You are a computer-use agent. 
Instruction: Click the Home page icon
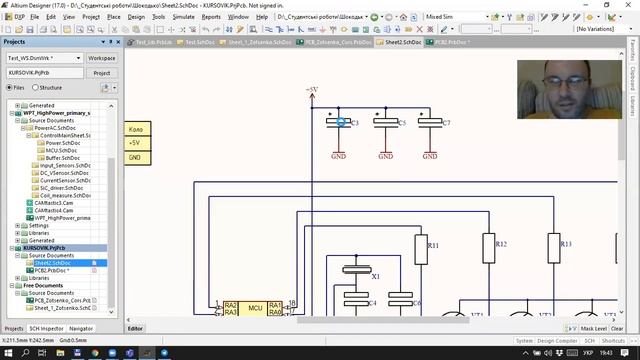[403, 17]
